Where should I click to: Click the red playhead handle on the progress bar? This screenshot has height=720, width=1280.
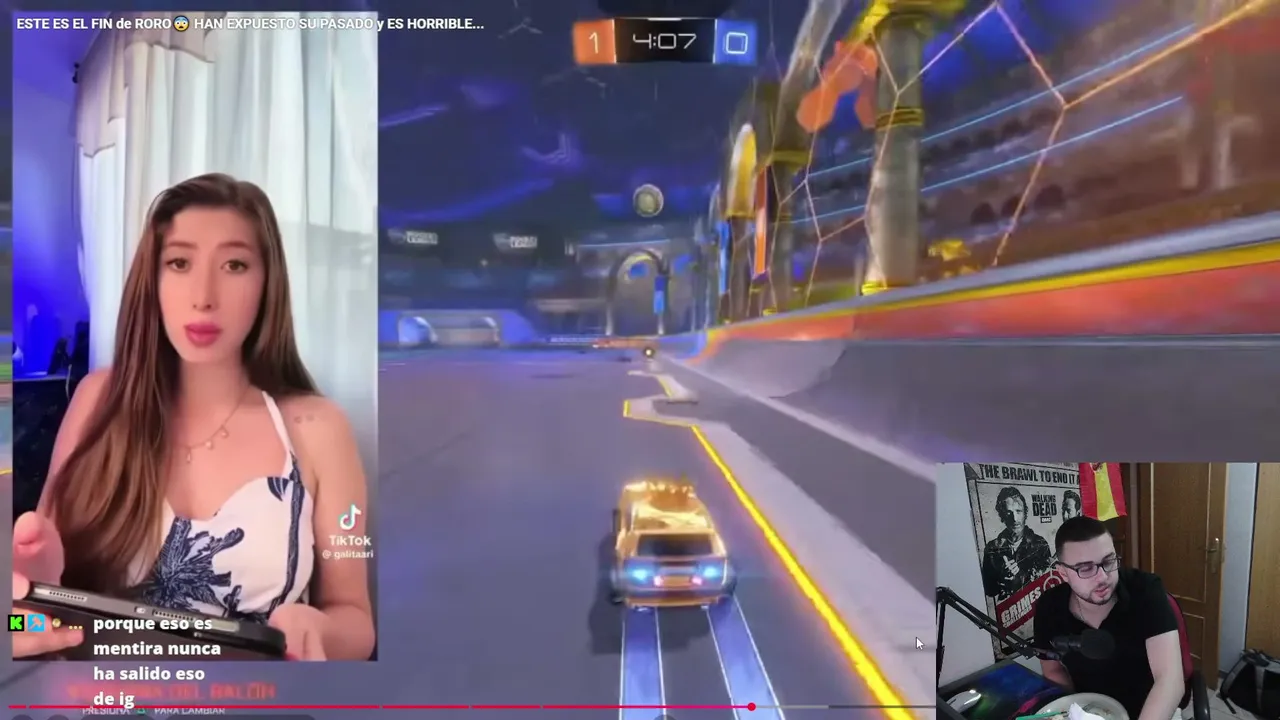point(751,707)
